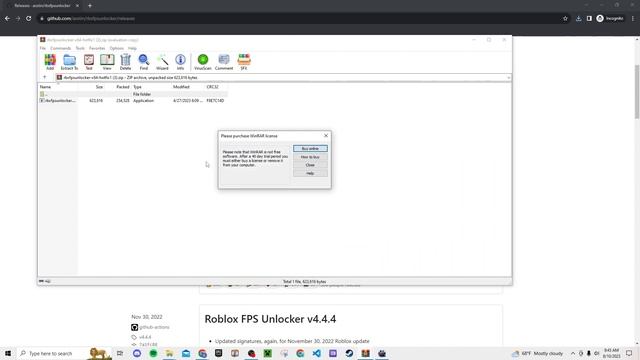Image resolution: width=640 pixels, height=360 pixels.
Task: Click the weather widget on taskbar
Action: (538, 353)
